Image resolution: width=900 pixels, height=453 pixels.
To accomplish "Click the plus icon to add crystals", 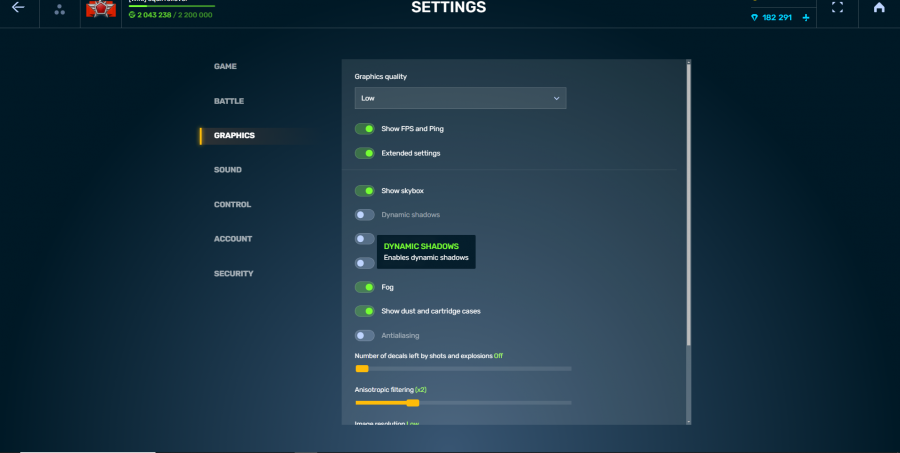I will [x=806, y=18].
